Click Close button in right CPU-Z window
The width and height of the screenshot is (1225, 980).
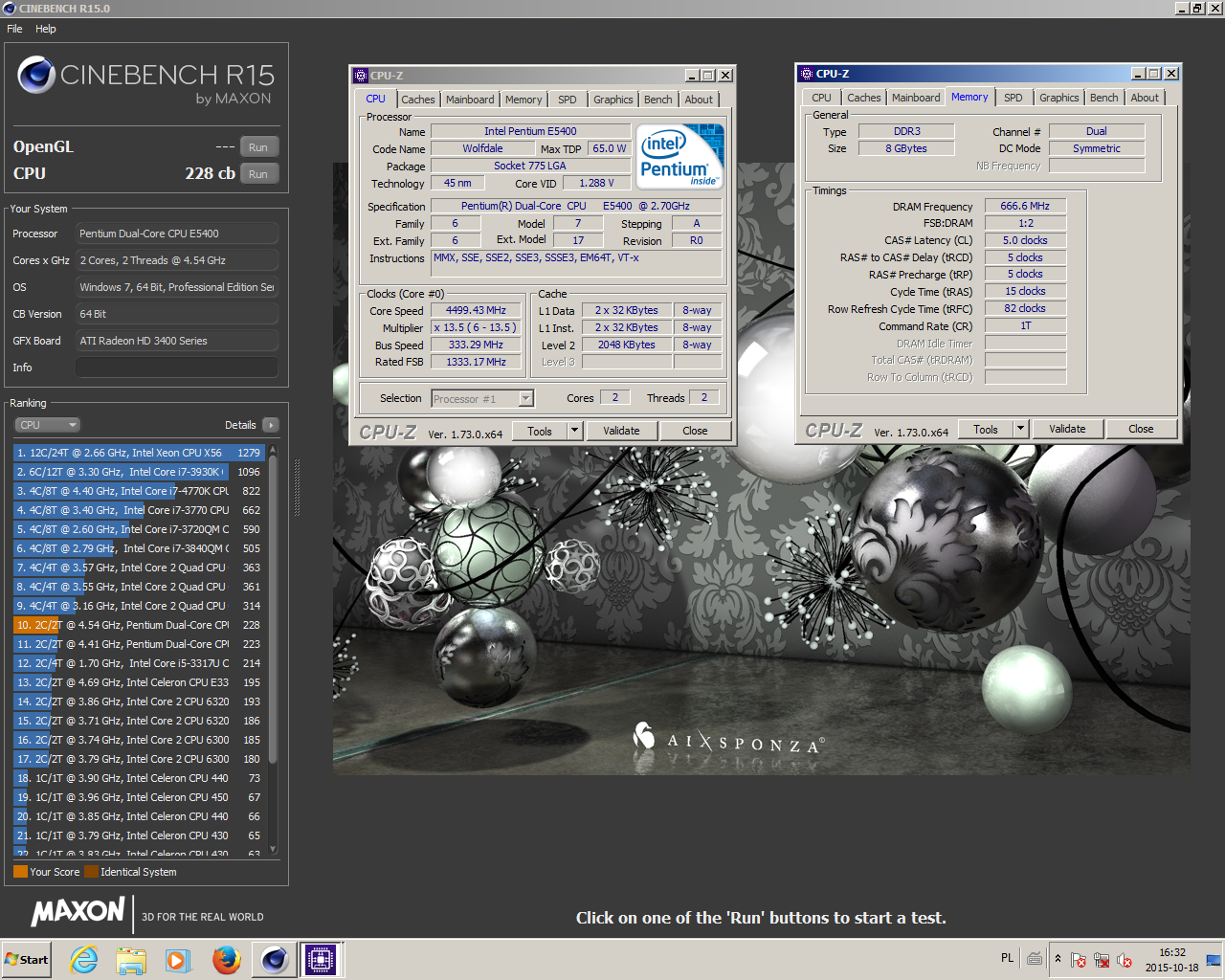pyautogui.click(x=1141, y=430)
